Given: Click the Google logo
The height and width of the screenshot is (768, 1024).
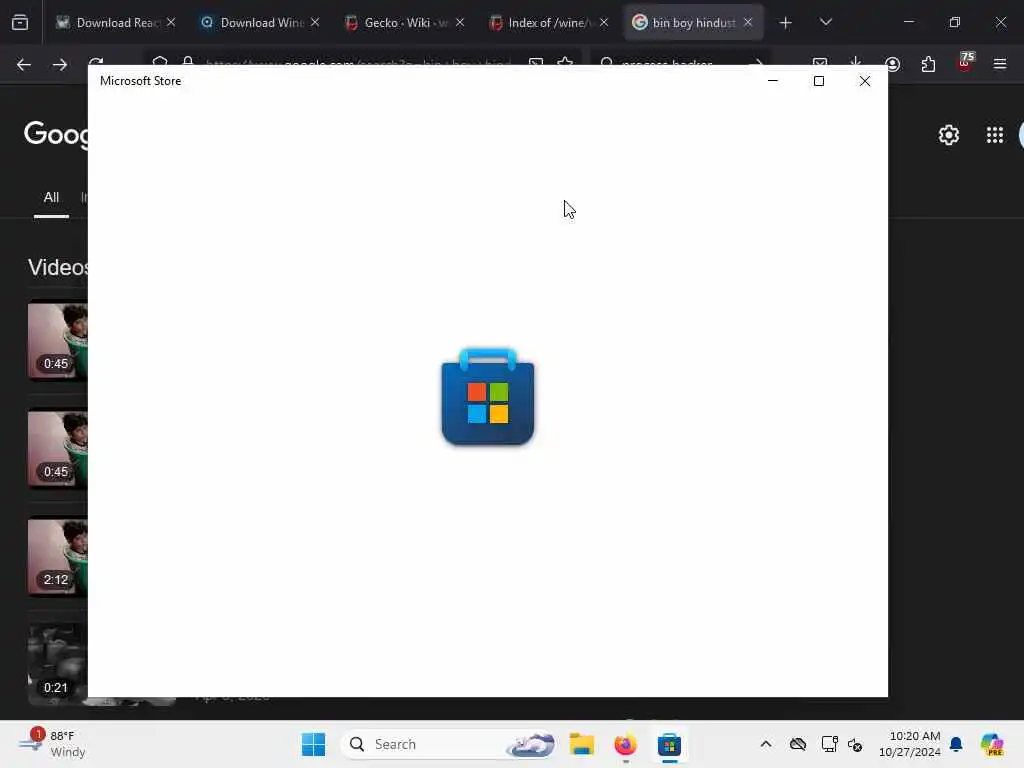Looking at the screenshot, I should pyautogui.click(x=56, y=134).
